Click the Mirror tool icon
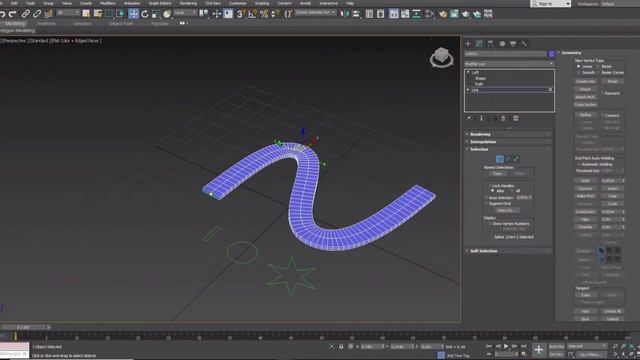The width and height of the screenshot is (640, 360). [345, 14]
